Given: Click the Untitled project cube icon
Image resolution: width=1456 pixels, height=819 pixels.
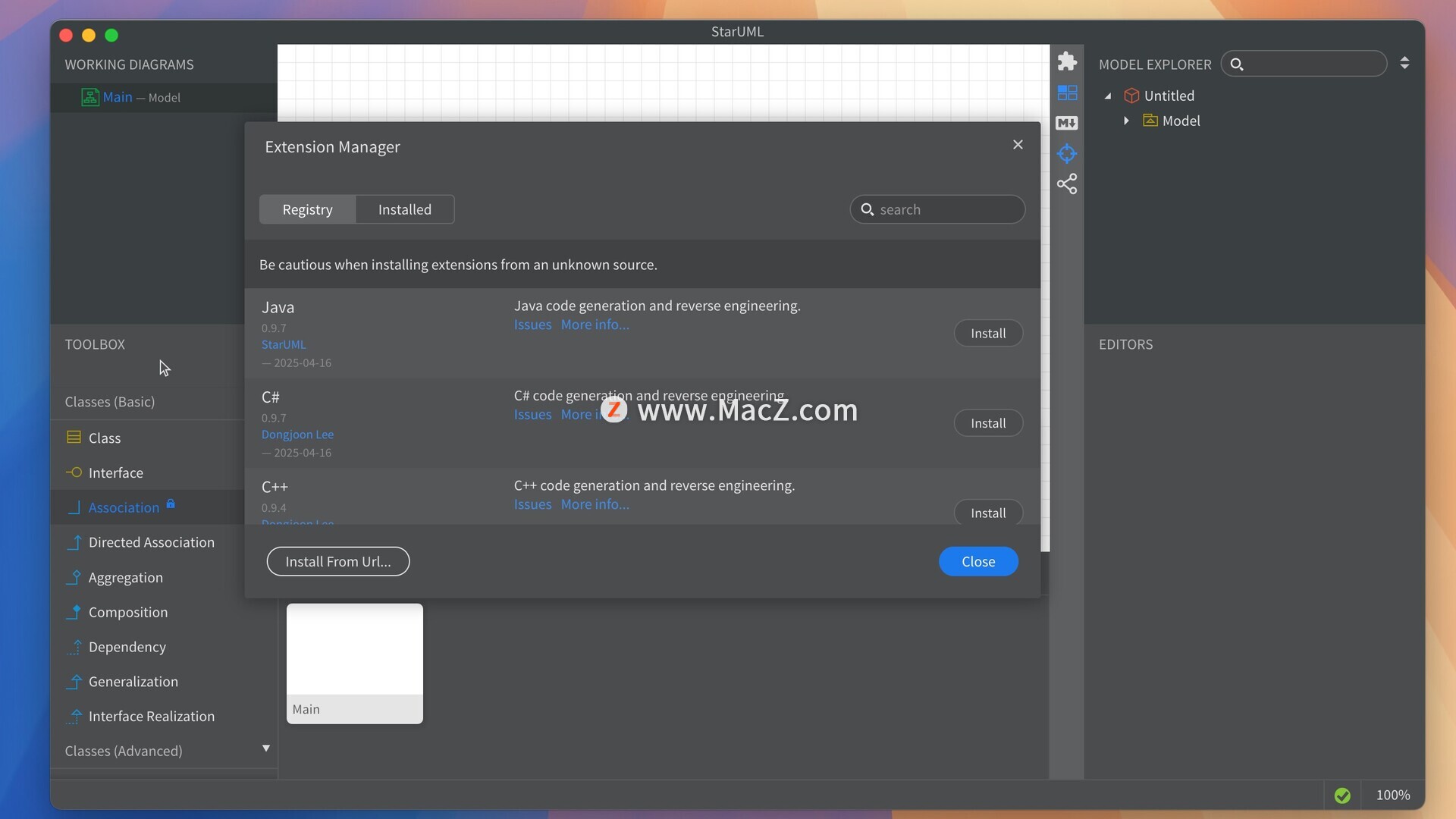Looking at the screenshot, I should pyautogui.click(x=1131, y=96).
